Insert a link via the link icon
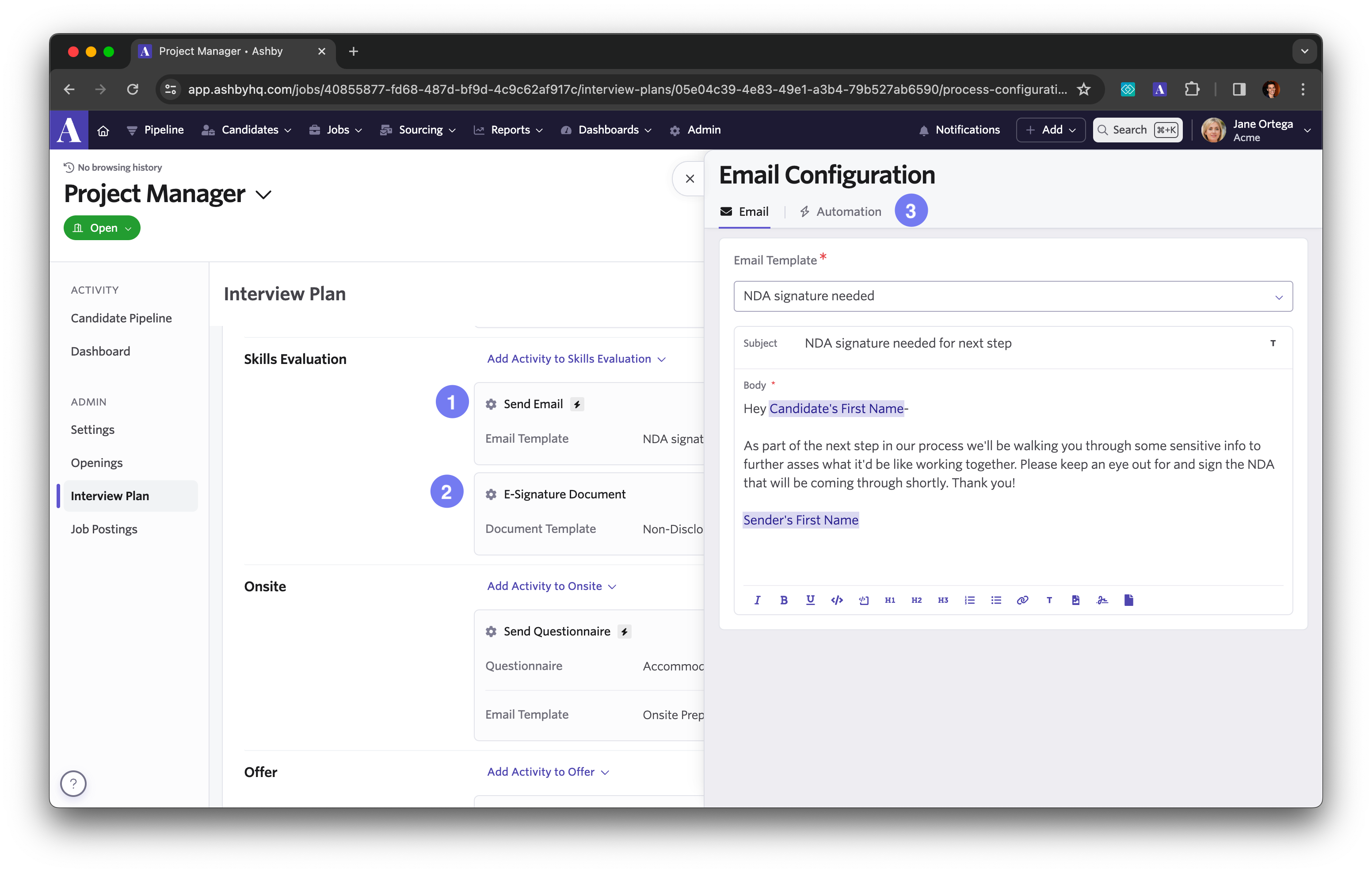This screenshot has width=1372, height=873. pyautogui.click(x=1022, y=600)
